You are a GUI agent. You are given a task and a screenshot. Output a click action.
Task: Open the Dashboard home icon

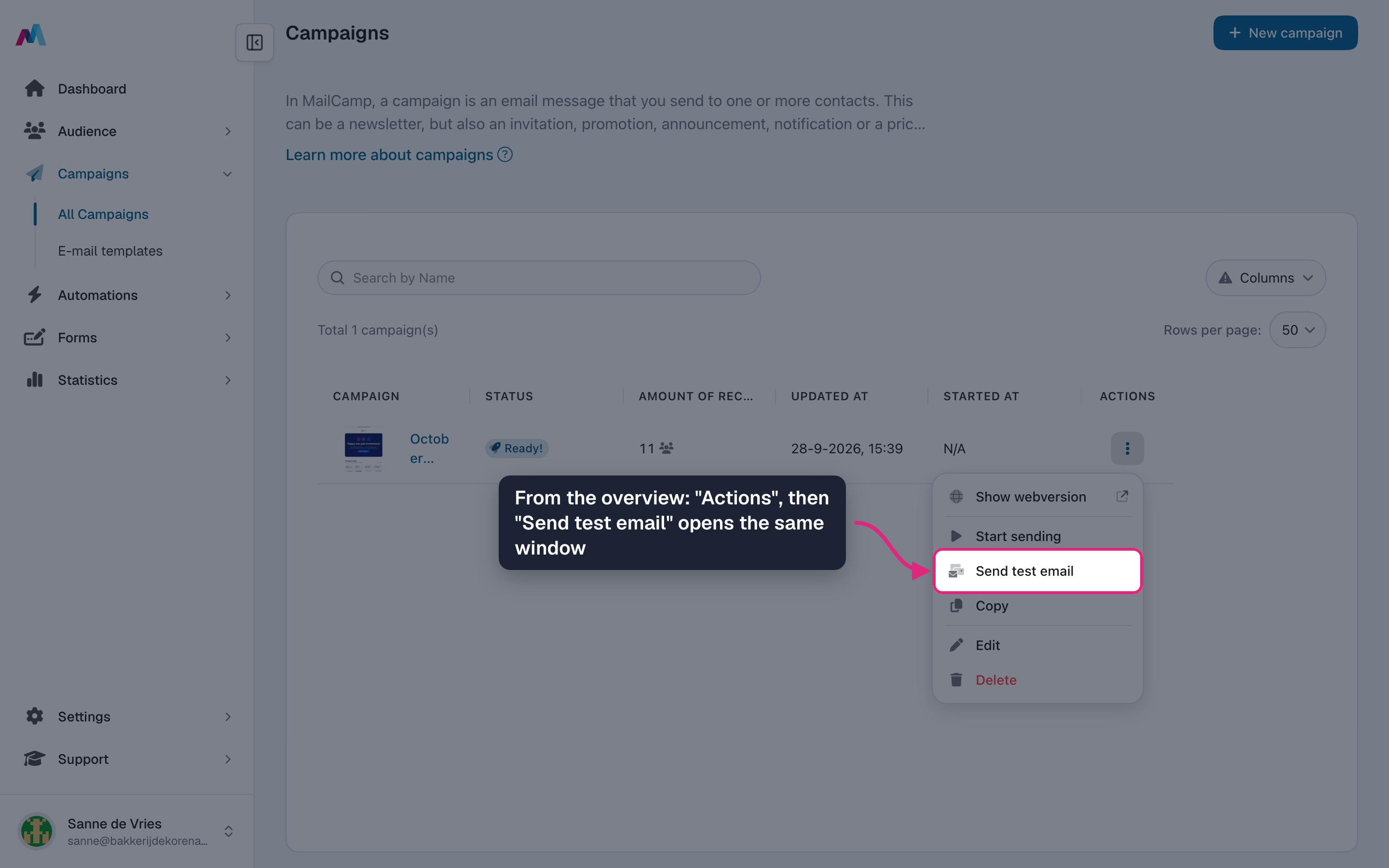point(34,88)
